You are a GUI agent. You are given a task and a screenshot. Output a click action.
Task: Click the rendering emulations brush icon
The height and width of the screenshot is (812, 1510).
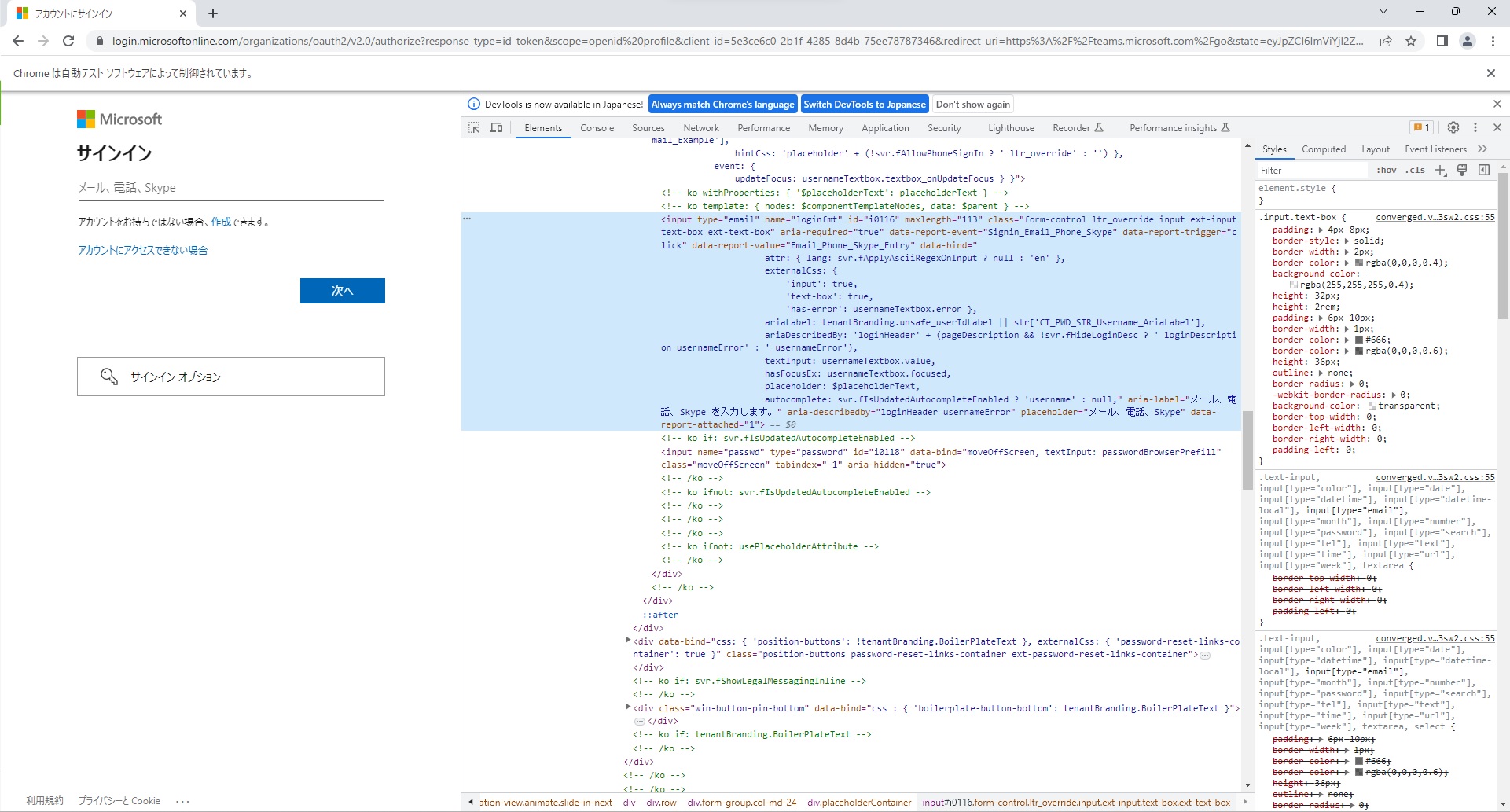[1462, 170]
